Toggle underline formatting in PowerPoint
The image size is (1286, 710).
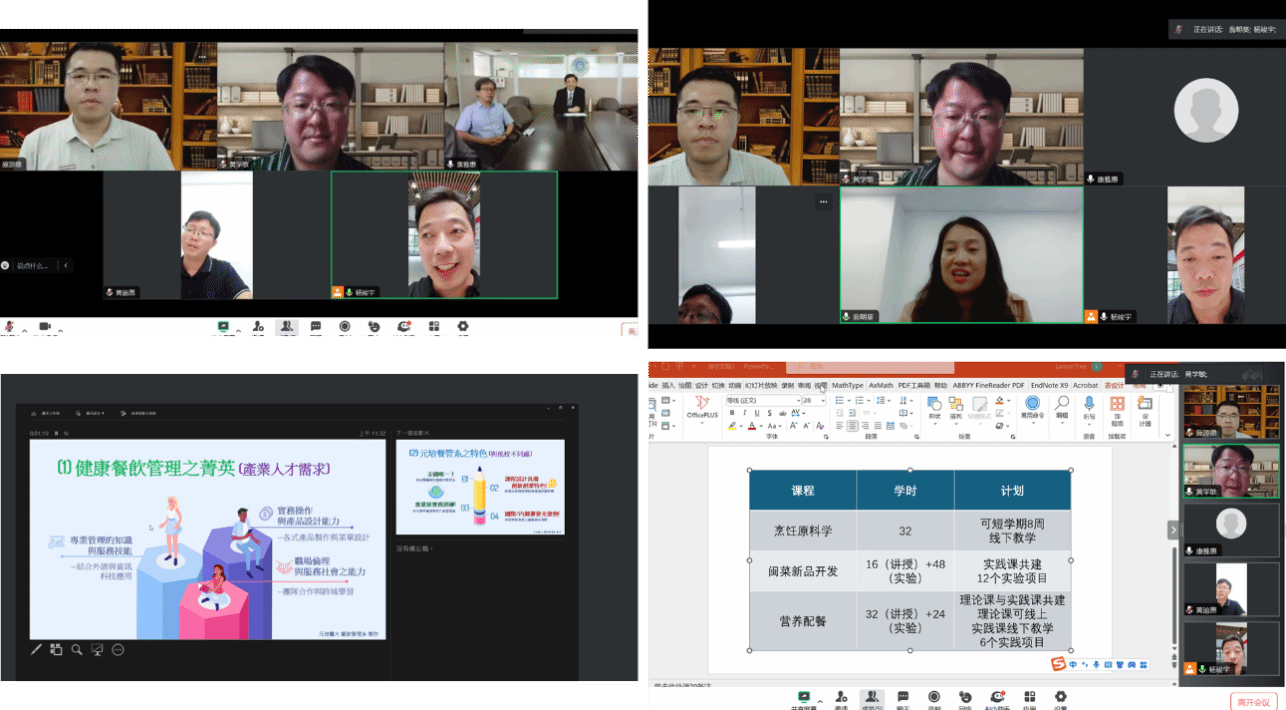coord(756,412)
